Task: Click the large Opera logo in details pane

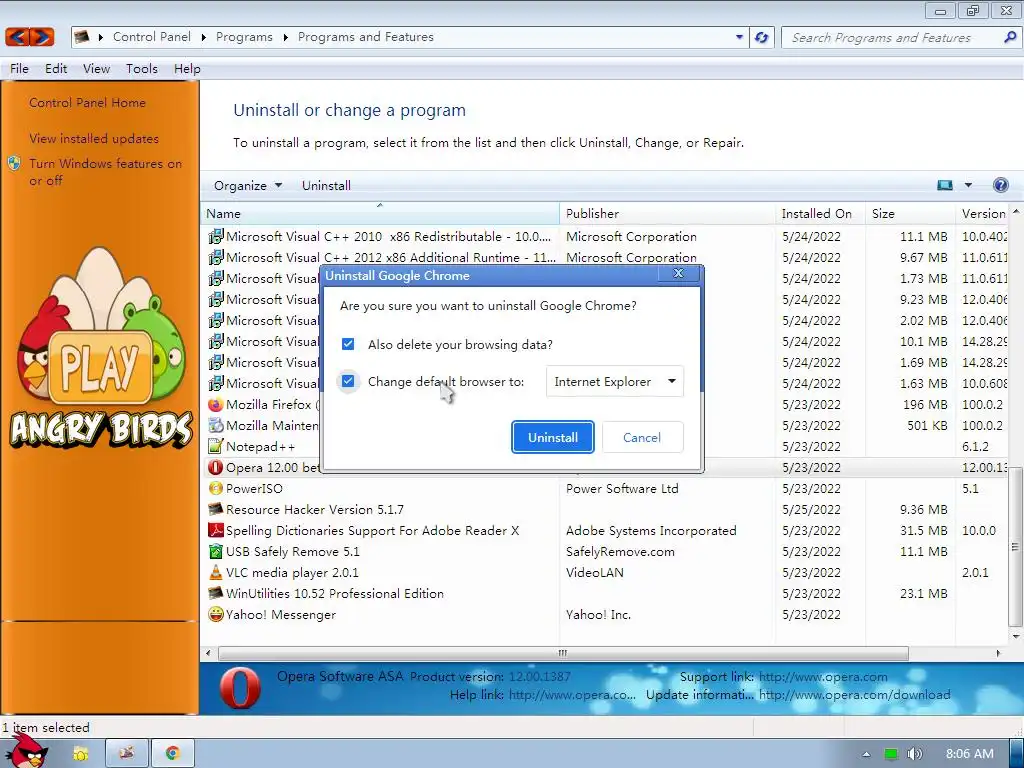Action: click(240, 688)
